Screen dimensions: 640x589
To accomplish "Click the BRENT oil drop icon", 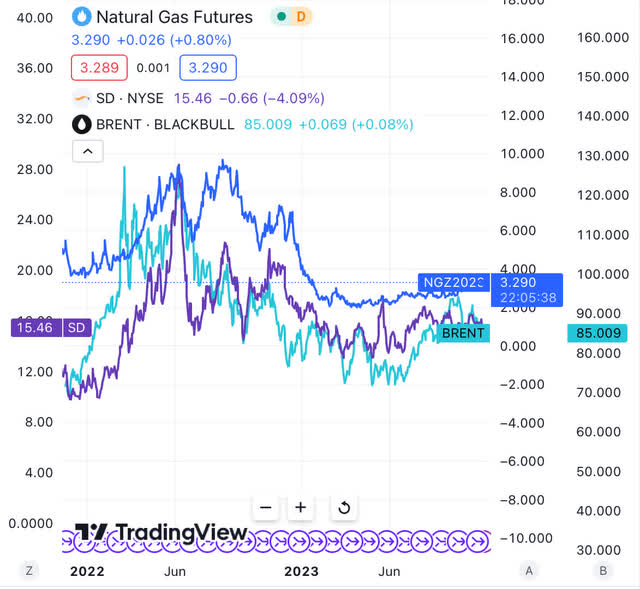I will 82,124.
